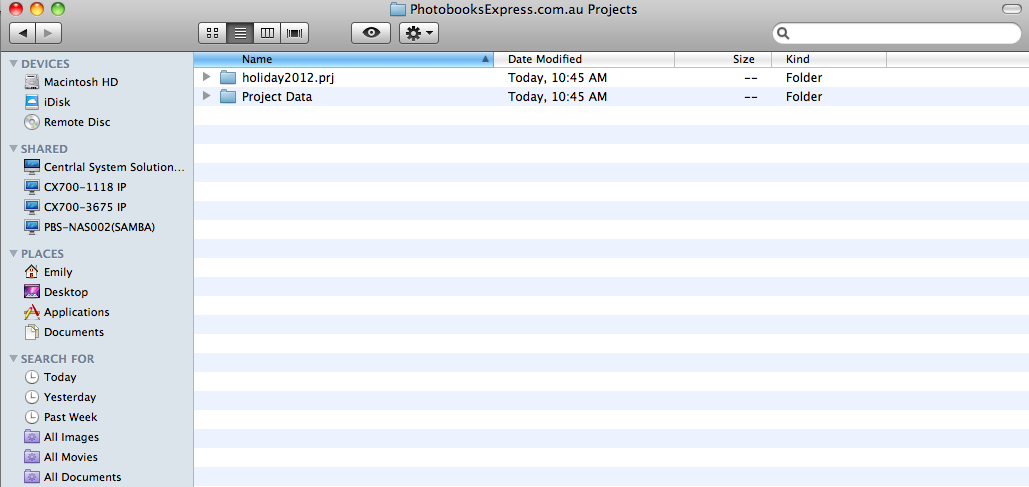Click the folder icon in window title
Viewport: 1029px width, 487px height.
tap(397, 9)
